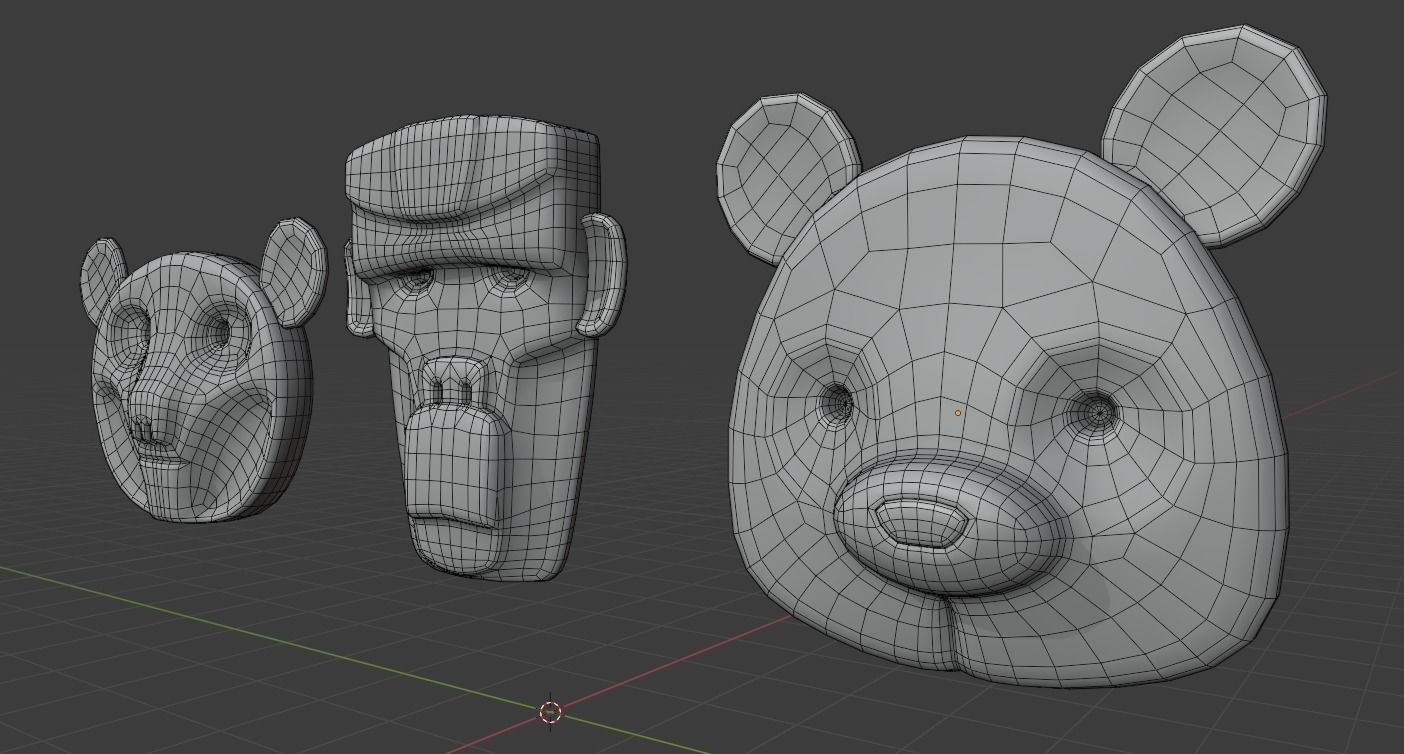
Task: Click the 3D cursor on the grid floor
Action: [x=550, y=712]
